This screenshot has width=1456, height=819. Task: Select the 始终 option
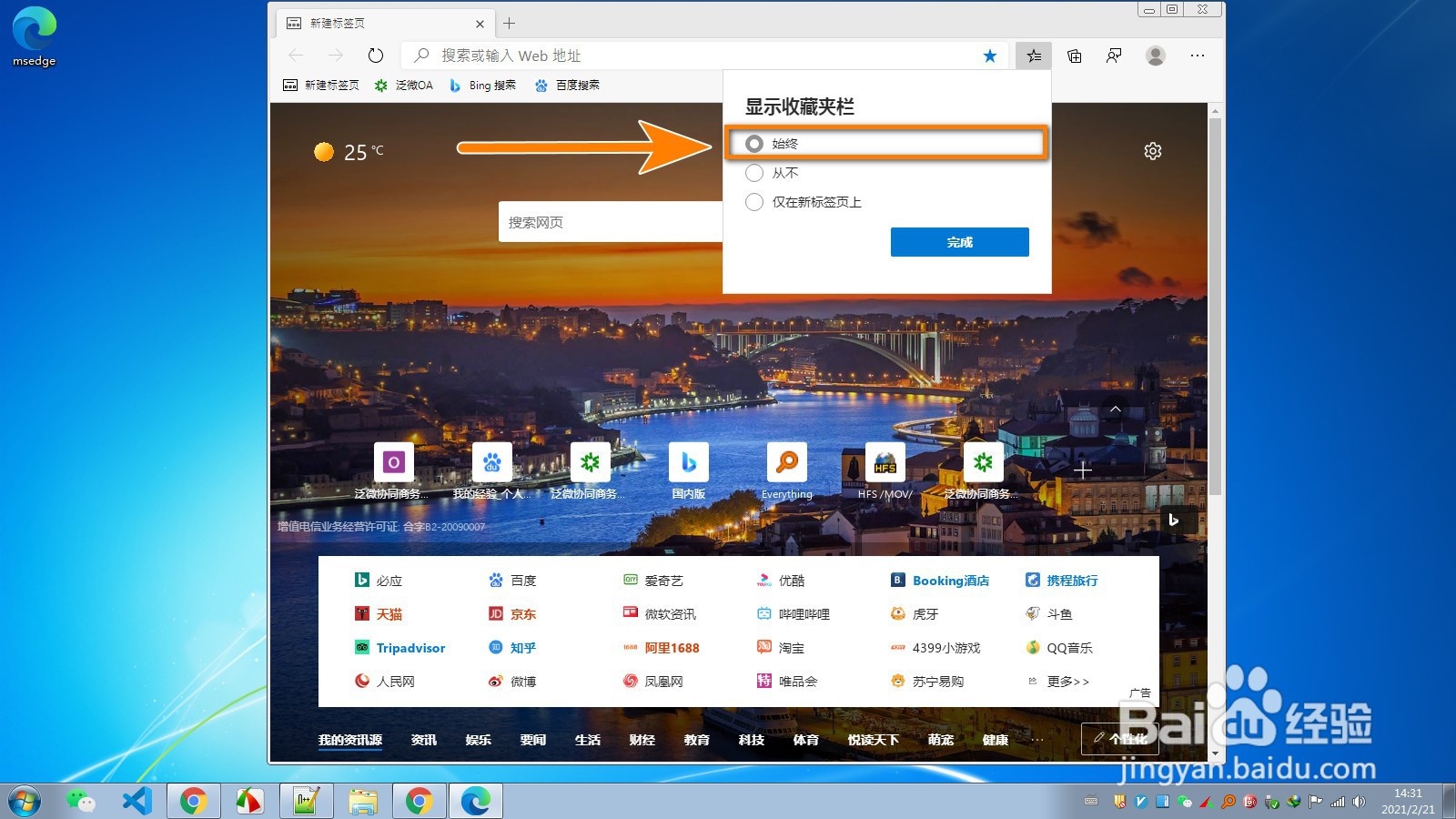click(x=753, y=143)
